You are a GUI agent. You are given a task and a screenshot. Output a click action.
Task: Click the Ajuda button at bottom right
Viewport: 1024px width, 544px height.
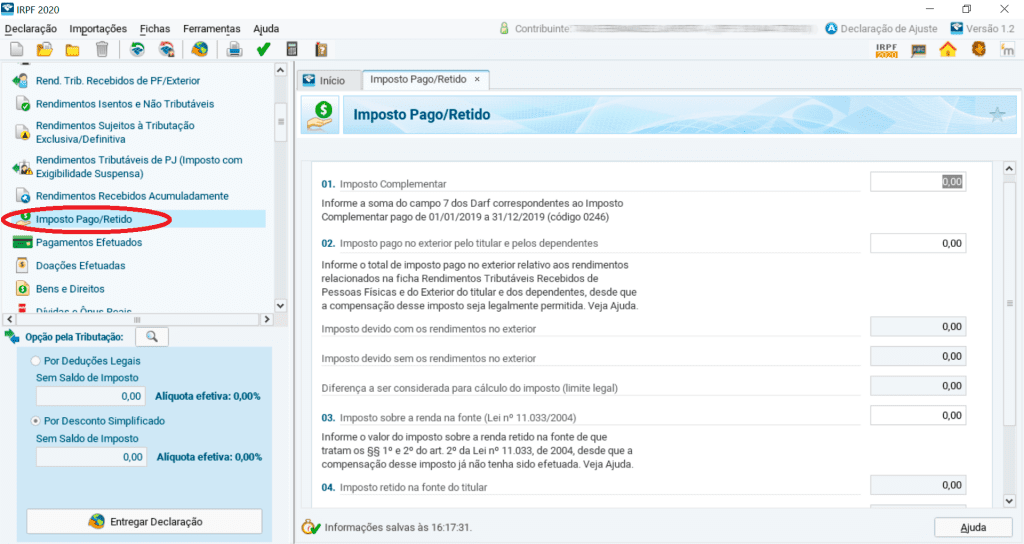[x=973, y=528]
